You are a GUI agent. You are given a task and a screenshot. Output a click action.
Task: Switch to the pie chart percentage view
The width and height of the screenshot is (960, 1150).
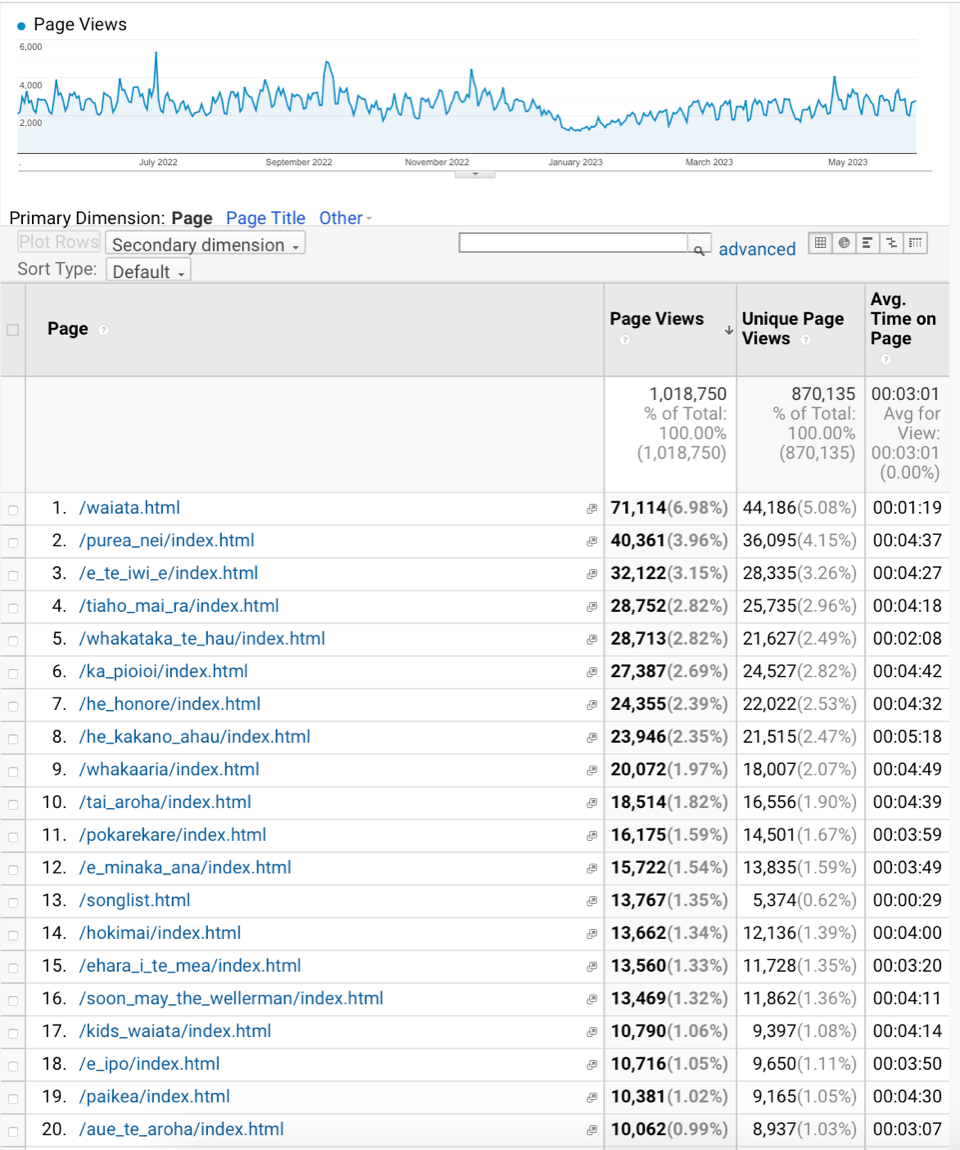point(844,243)
